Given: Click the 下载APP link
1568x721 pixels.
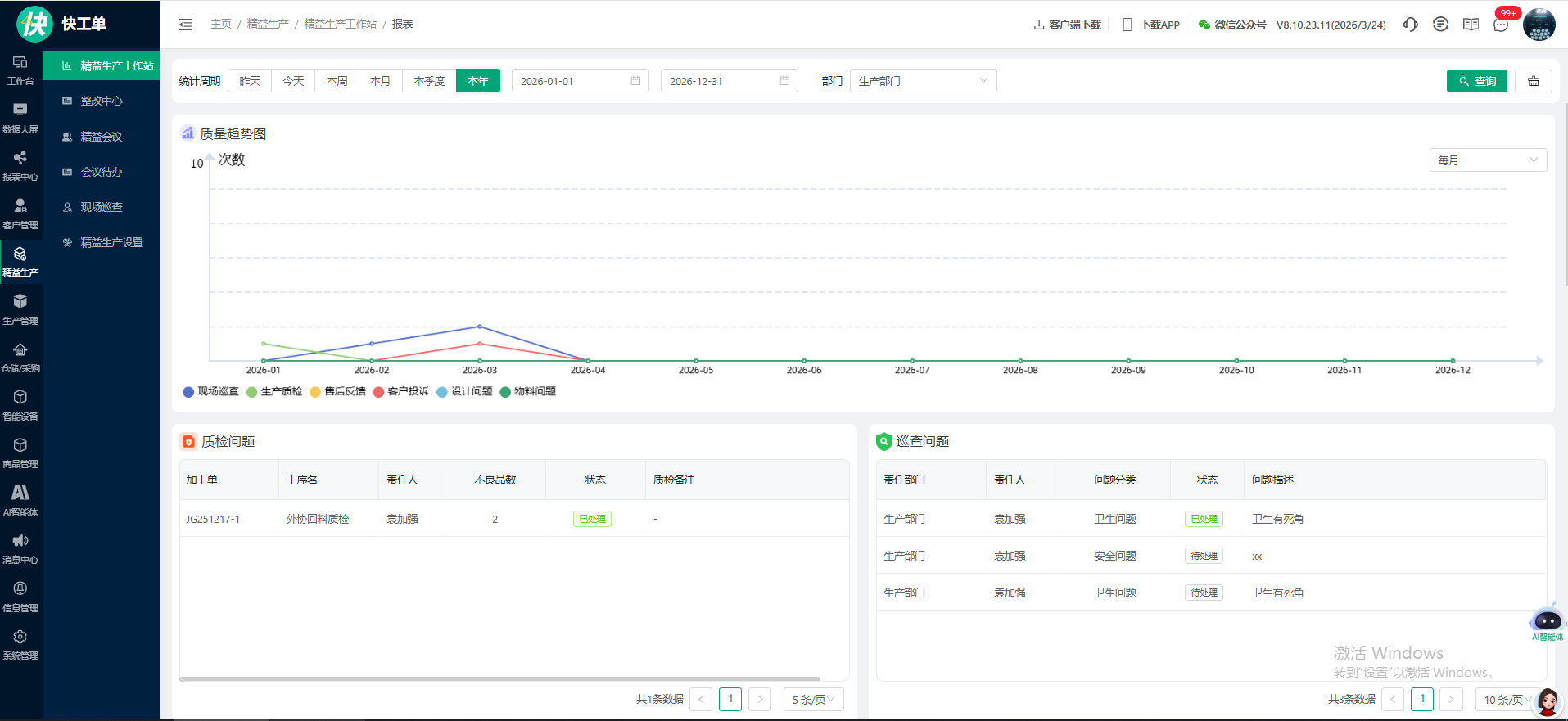Looking at the screenshot, I should (1150, 25).
